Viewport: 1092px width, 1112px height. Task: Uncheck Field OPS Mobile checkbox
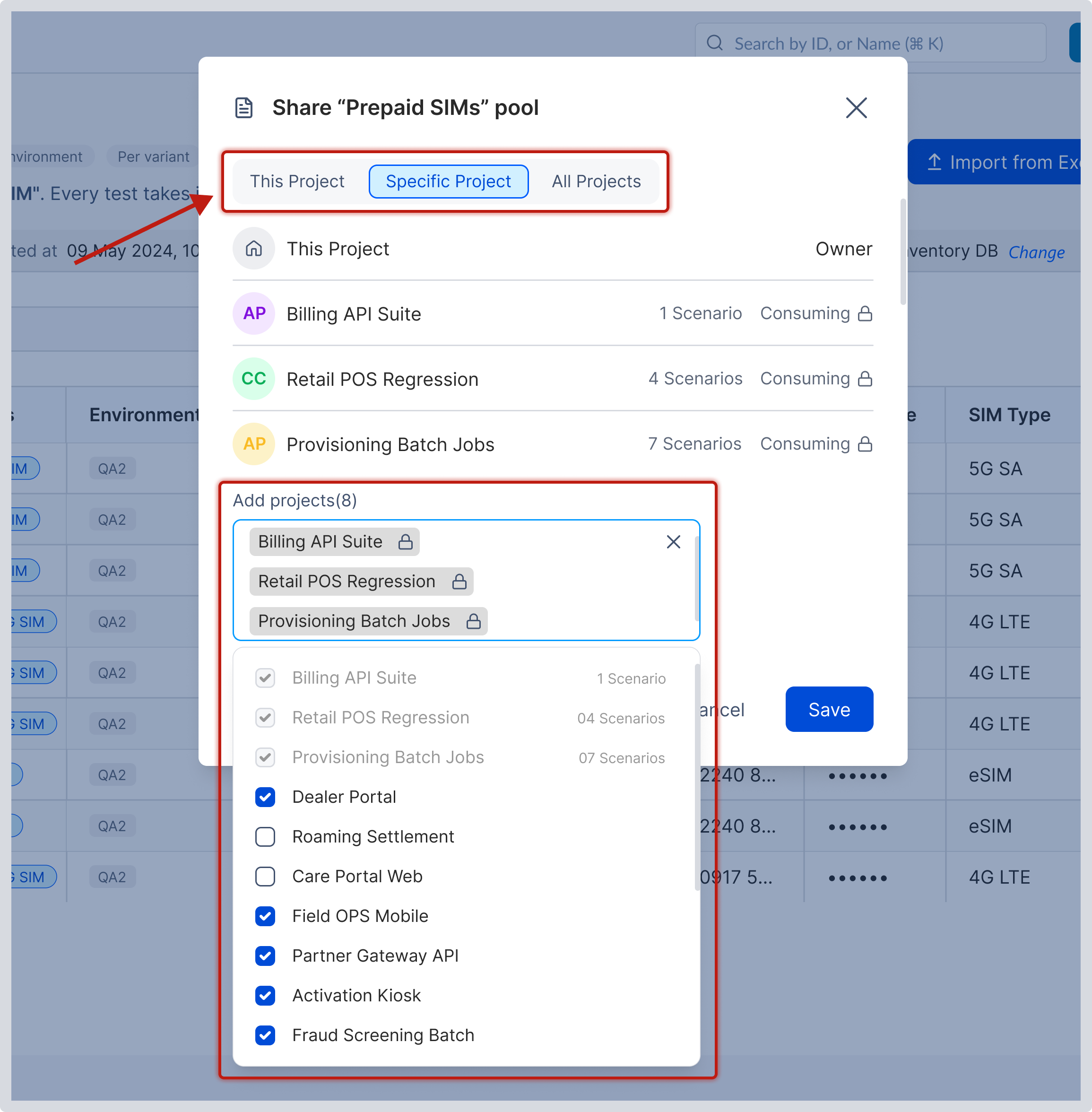tap(265, 916)
